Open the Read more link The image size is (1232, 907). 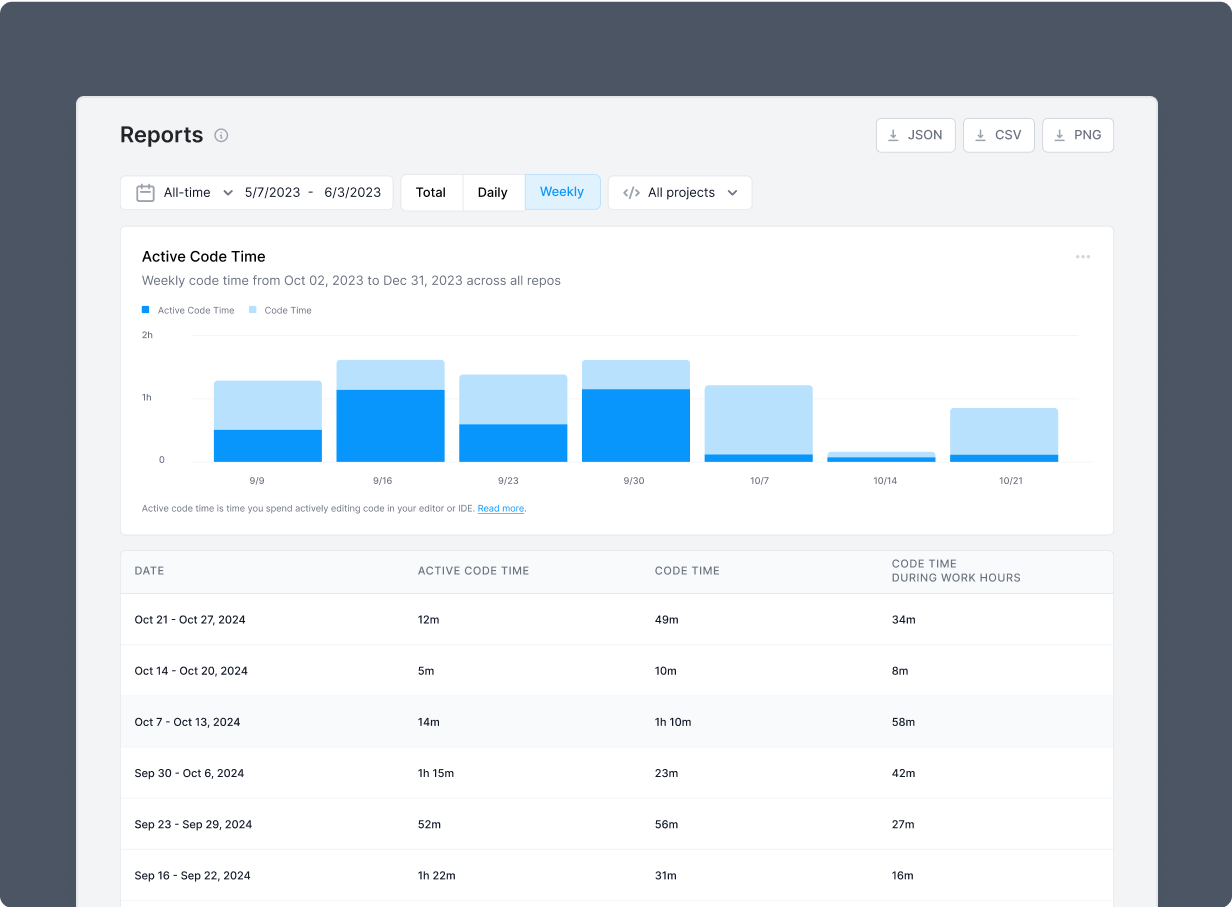500,508
